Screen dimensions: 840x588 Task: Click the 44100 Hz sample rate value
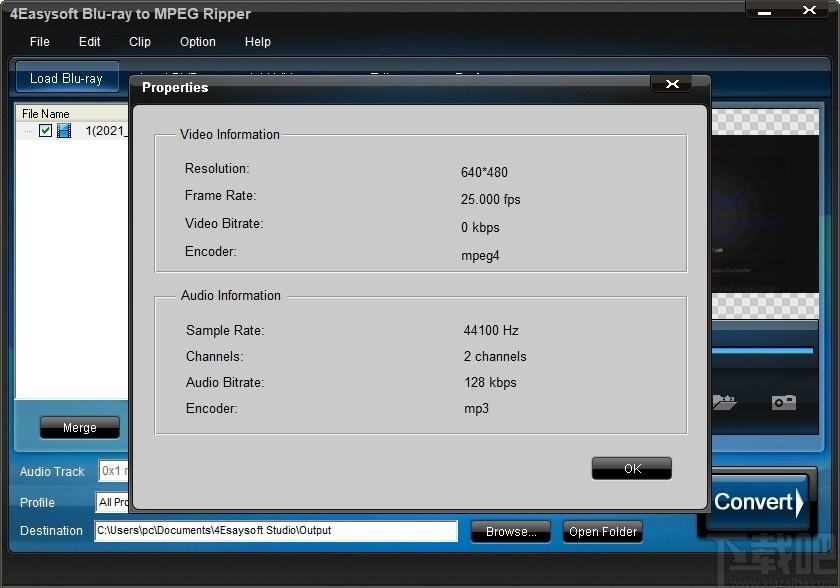point(491,330)
